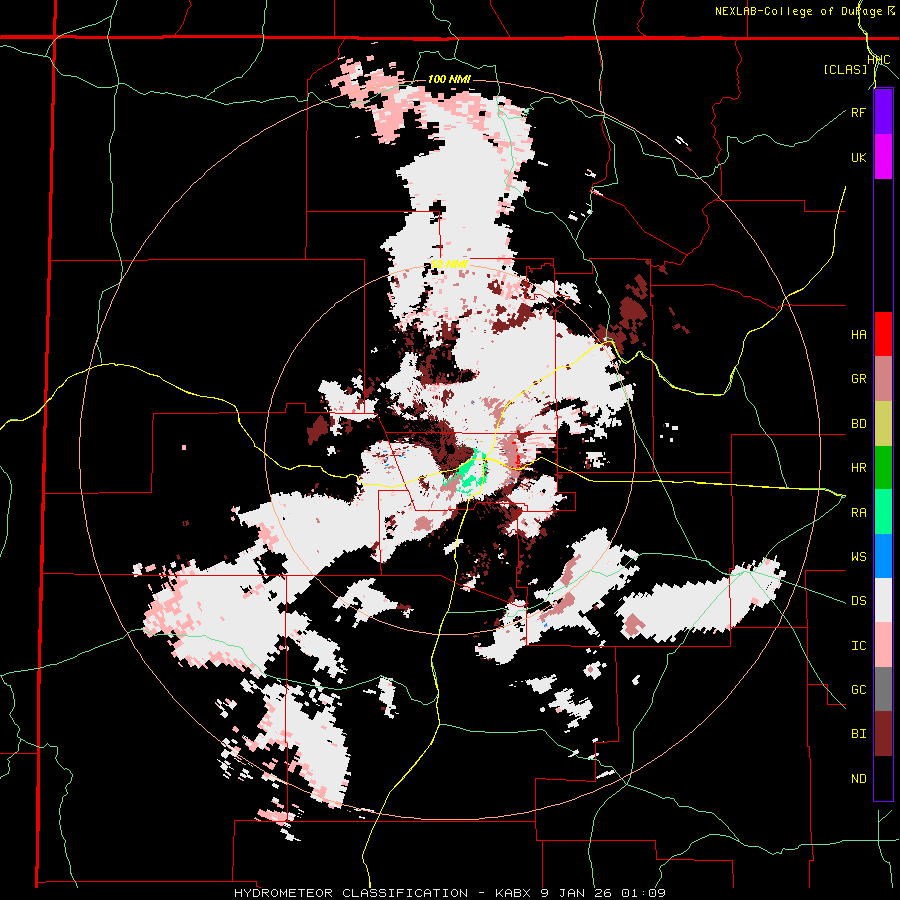The image size is (900, 900).
Task: Click the [CLAS] units label
Action: tap(845, 69)
